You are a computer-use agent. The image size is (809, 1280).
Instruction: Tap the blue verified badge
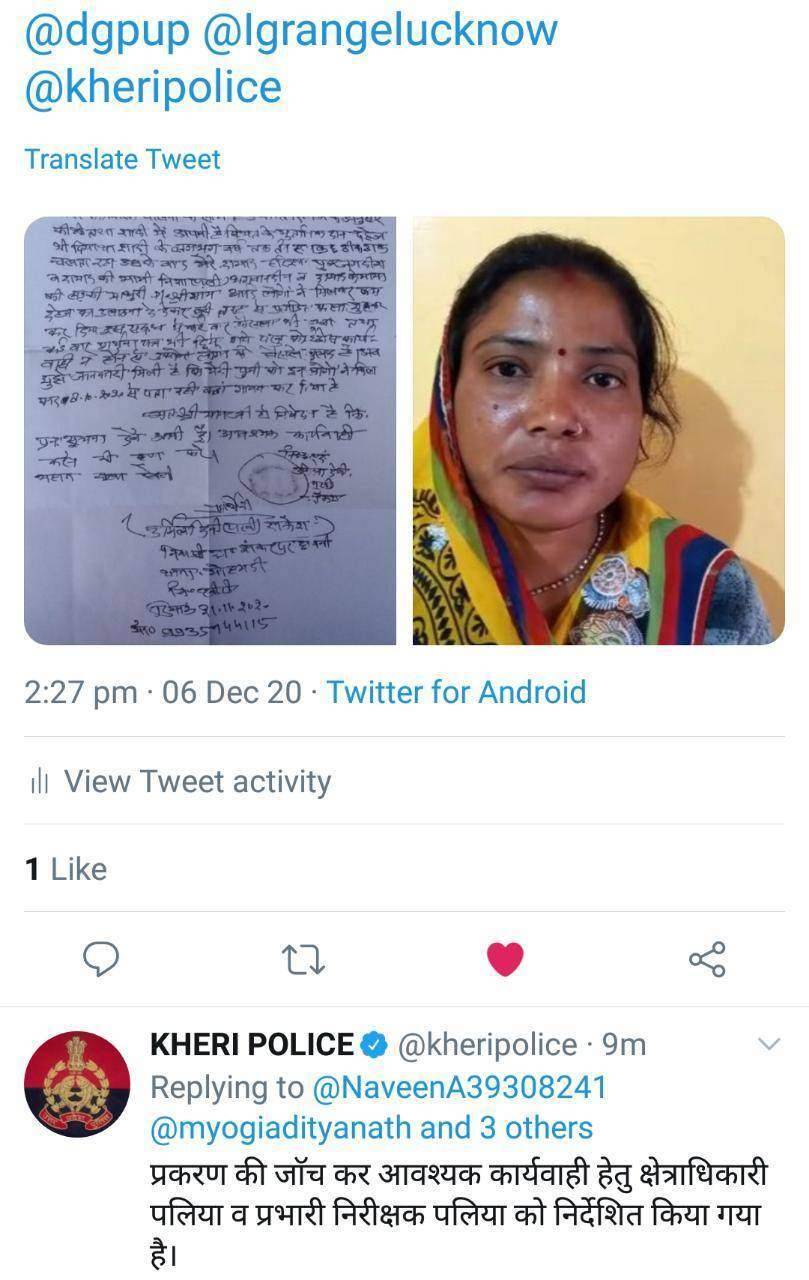[x=373, y=1045]
